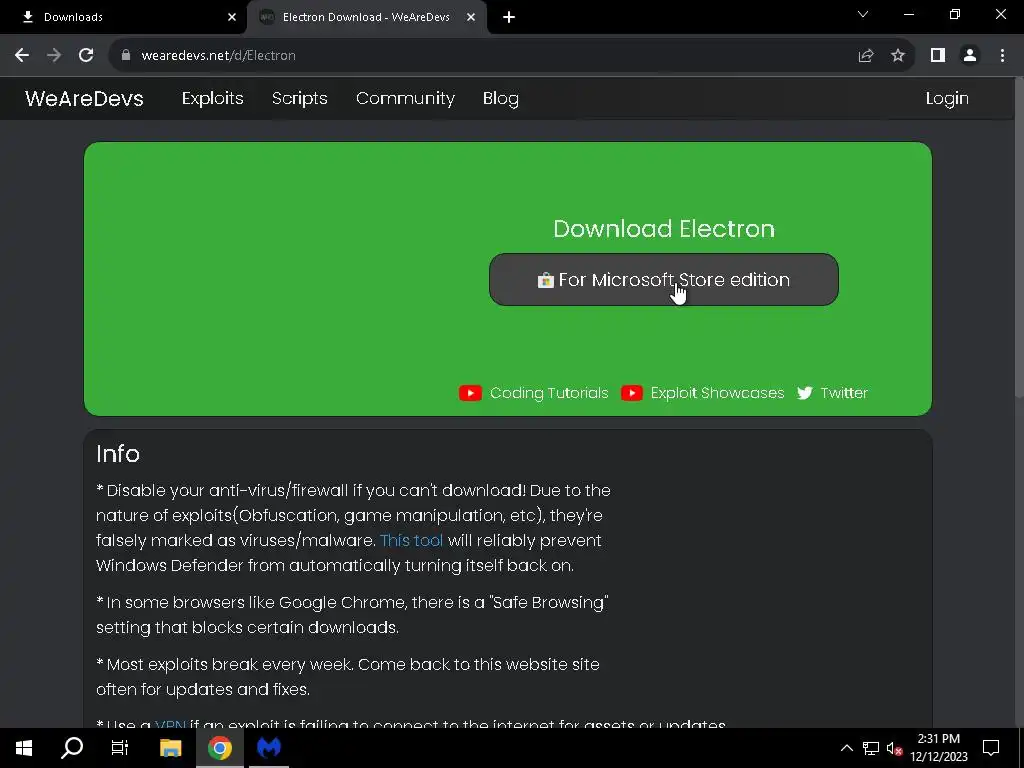This screenshot has height=768, width=1024.
Task: Open the Exploit Showcases link
Action: pyautogui.click(x=717, y=392)
